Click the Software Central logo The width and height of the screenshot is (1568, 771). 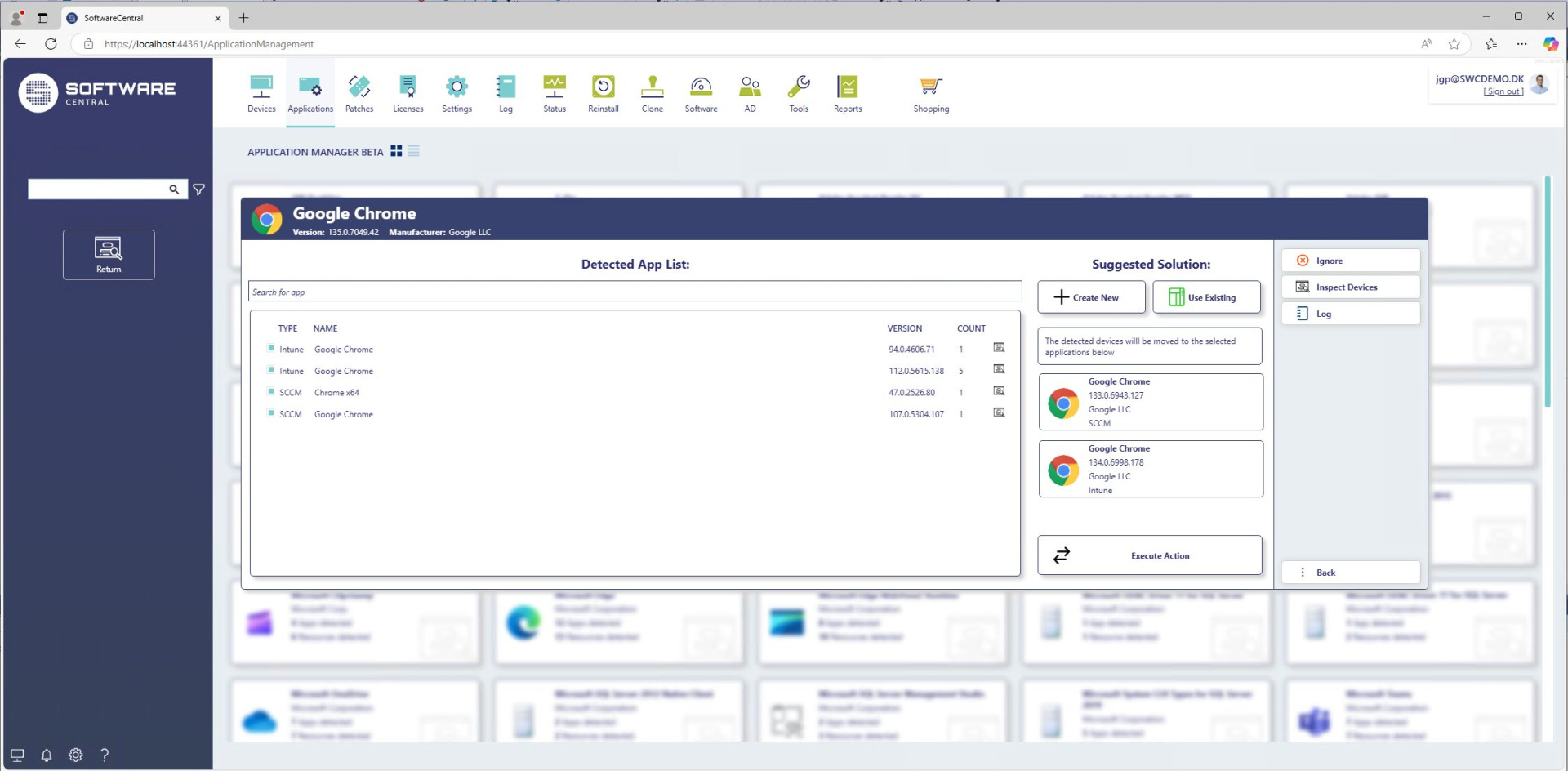click(97, 93)
